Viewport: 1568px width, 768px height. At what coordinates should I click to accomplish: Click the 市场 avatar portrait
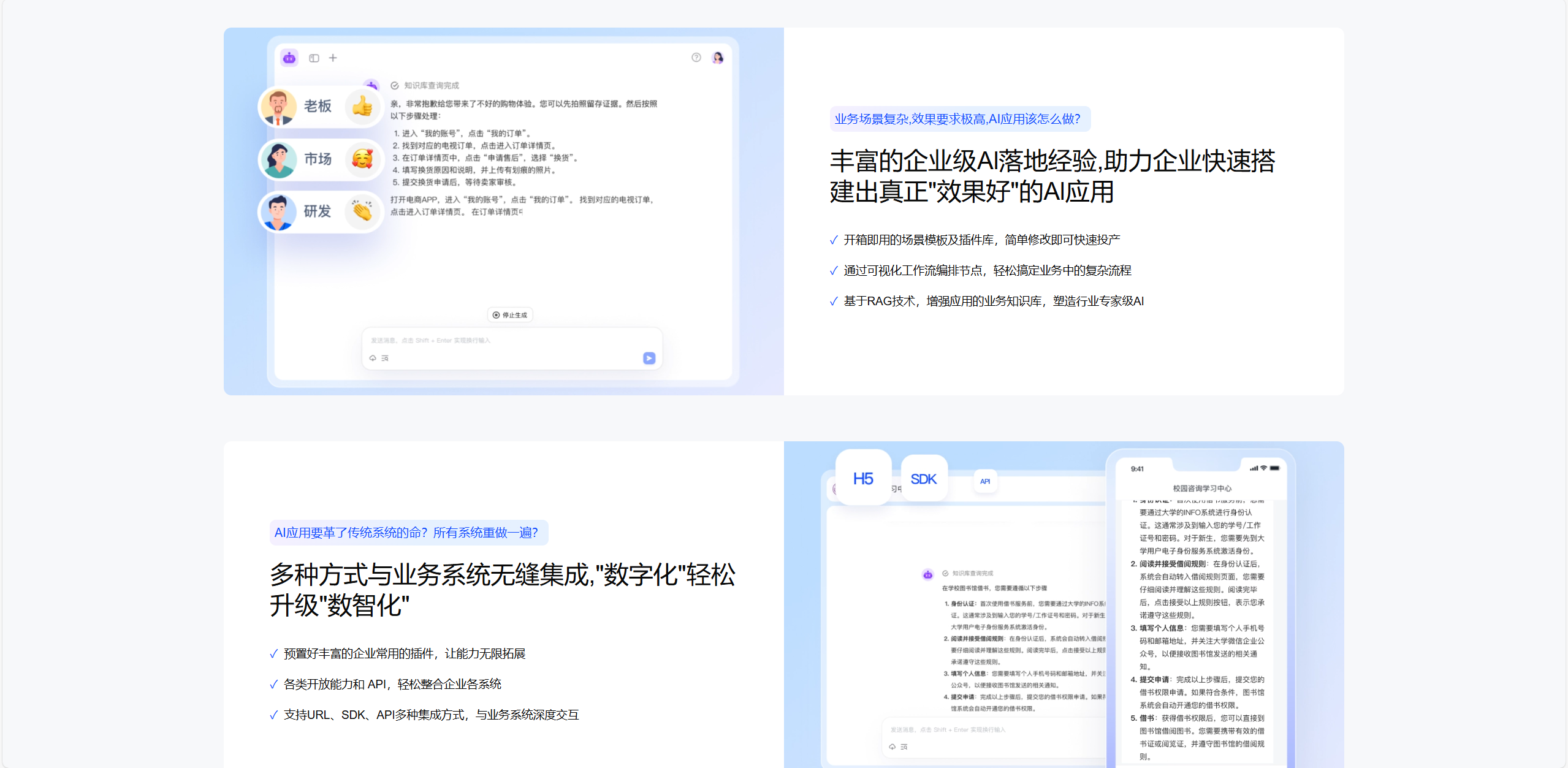pyautogui.click(x=279, y=159)
